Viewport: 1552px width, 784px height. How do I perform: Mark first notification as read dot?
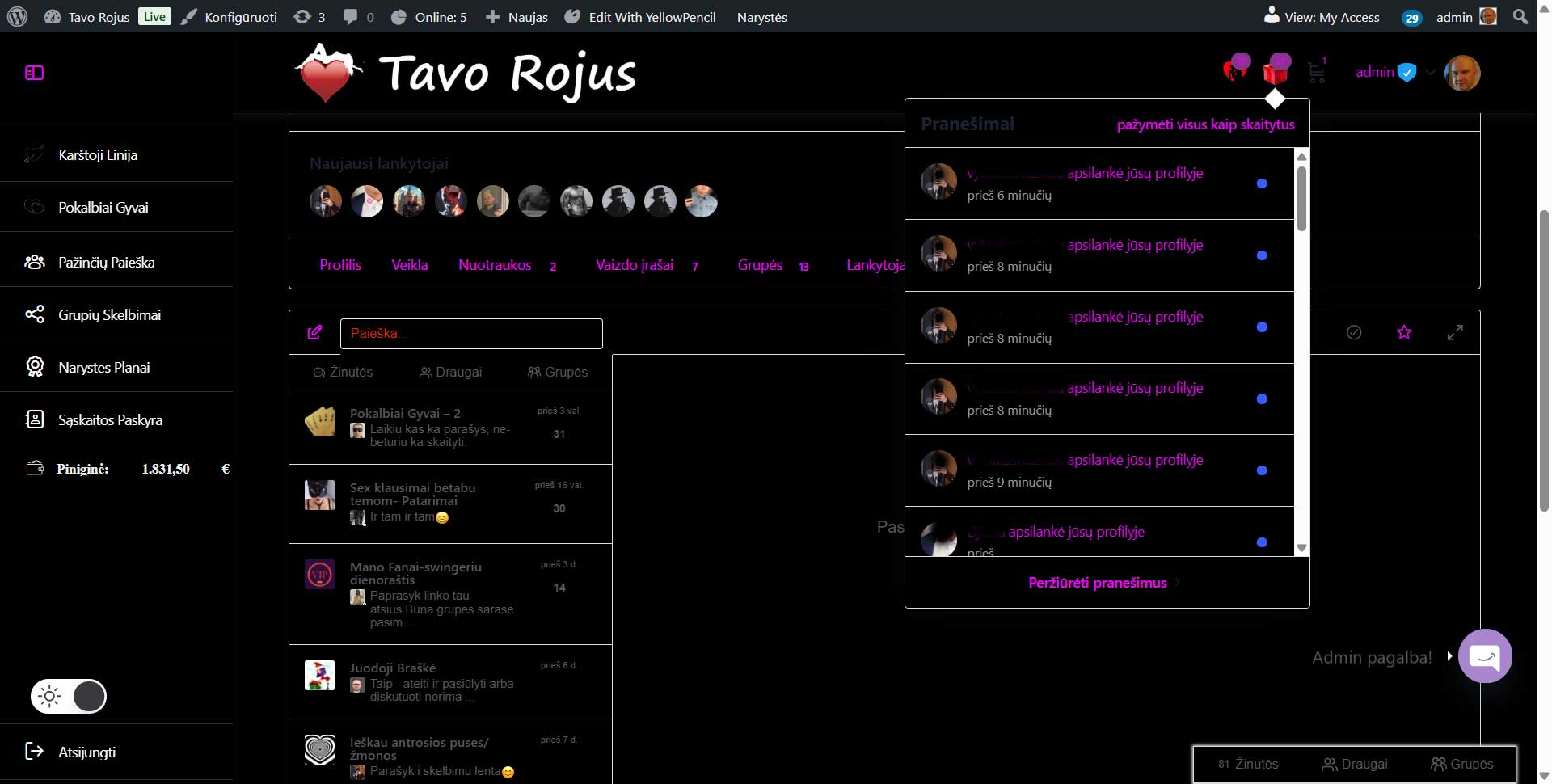tap(1262, 183)
